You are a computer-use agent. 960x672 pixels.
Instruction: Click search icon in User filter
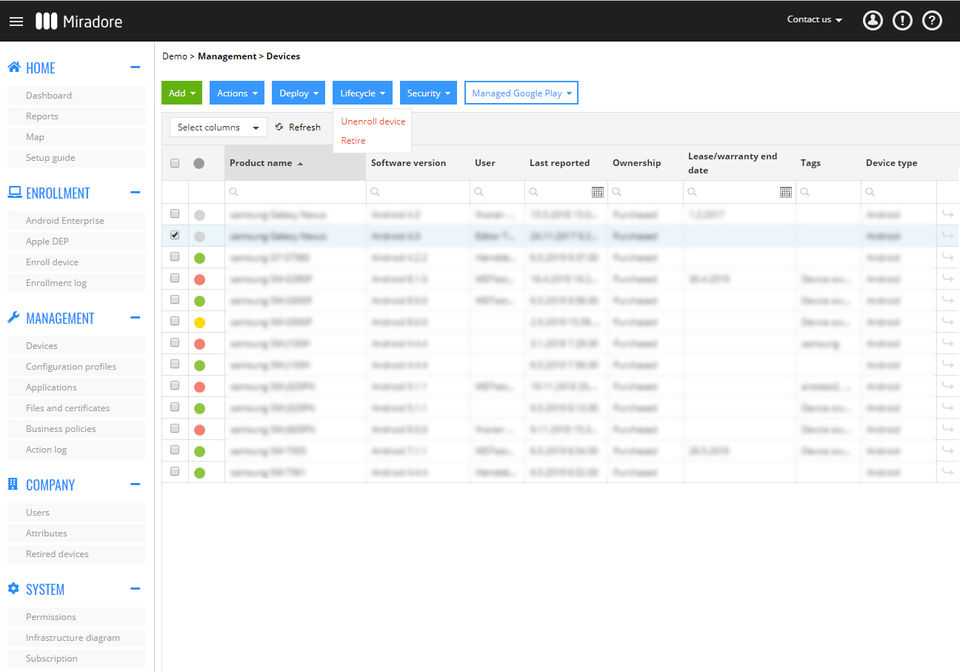(479, 192)
